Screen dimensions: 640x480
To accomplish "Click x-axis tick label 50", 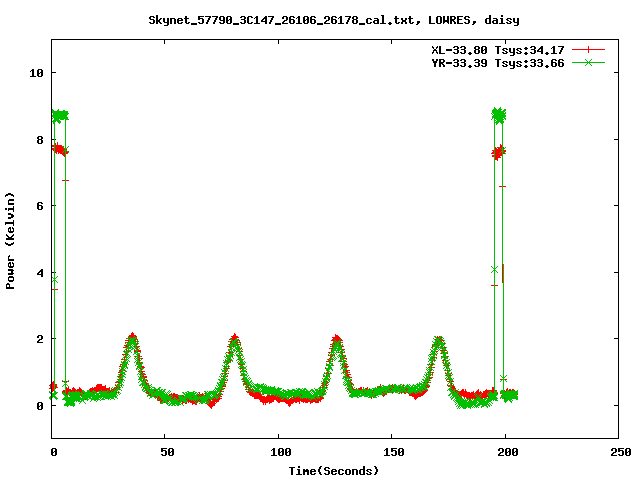I will [167, 452].
